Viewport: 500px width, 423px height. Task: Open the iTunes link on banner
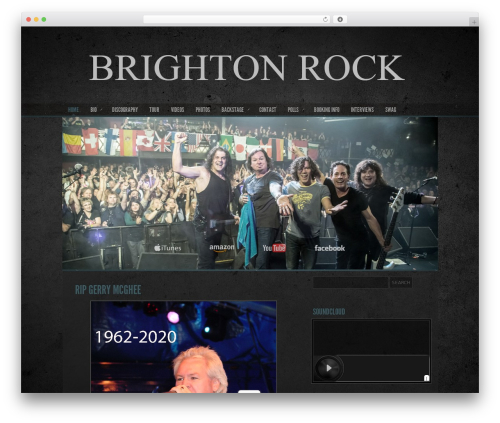pos(168,248)
